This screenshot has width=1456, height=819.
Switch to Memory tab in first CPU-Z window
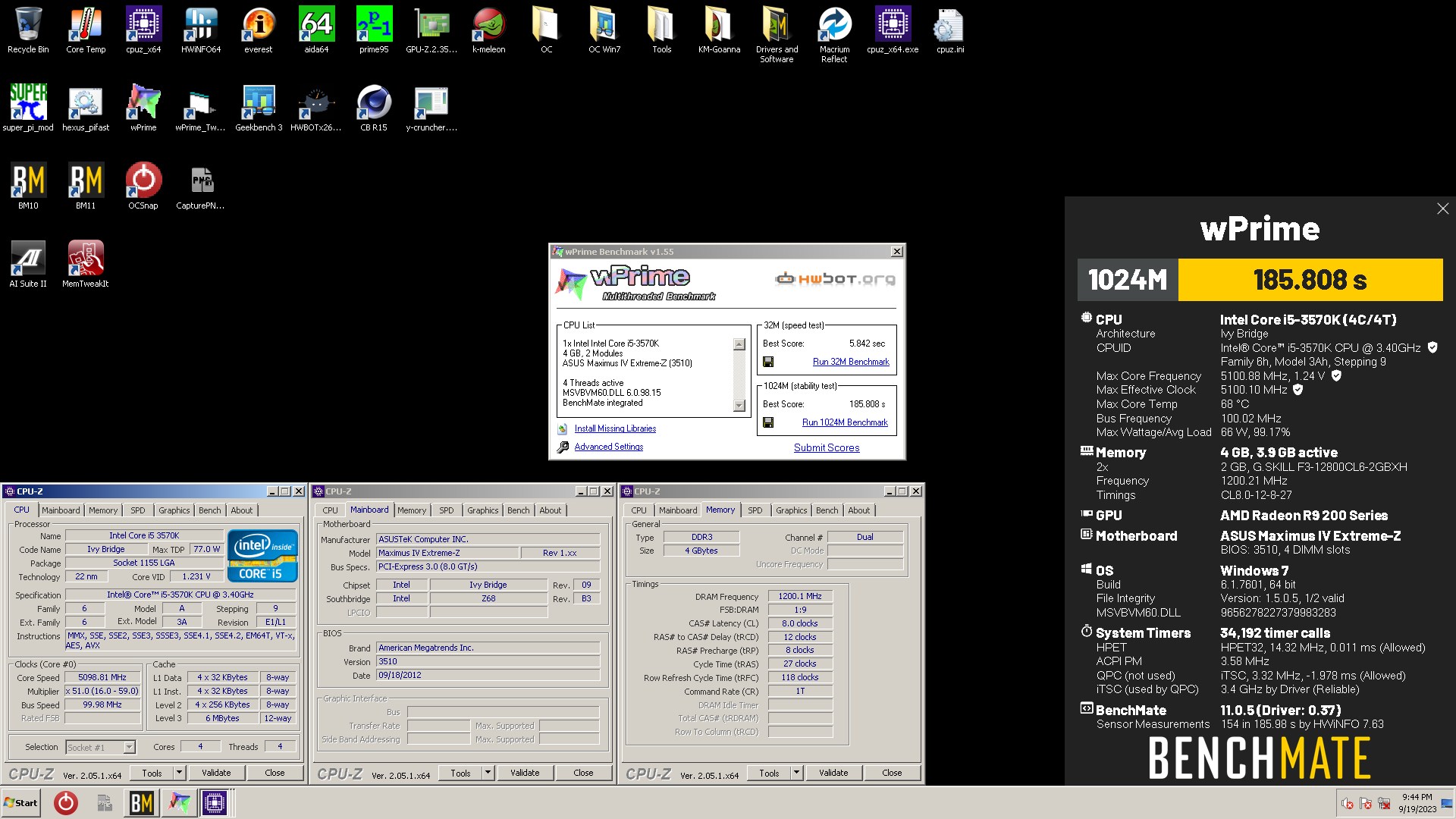coord(103,510)
